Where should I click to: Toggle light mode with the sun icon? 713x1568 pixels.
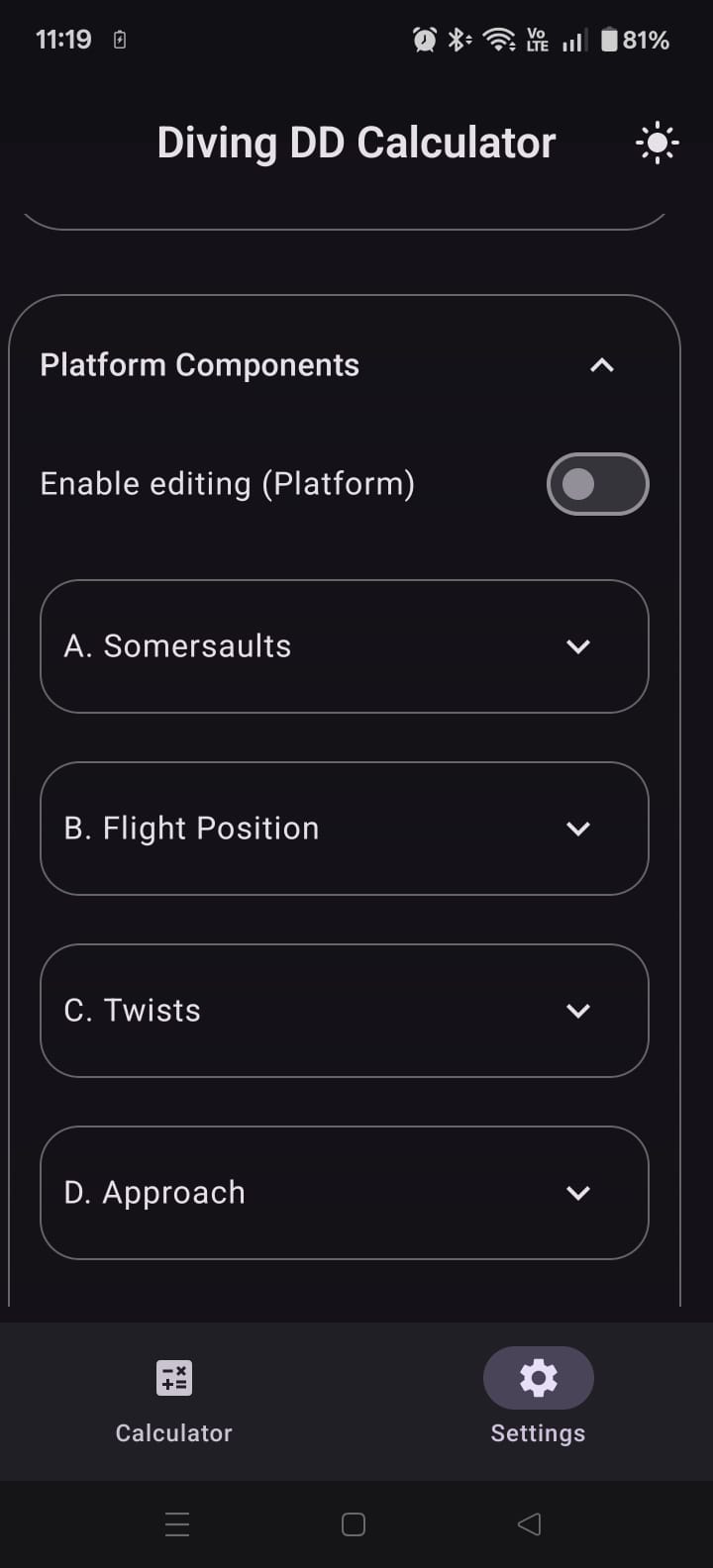(657, 142)
